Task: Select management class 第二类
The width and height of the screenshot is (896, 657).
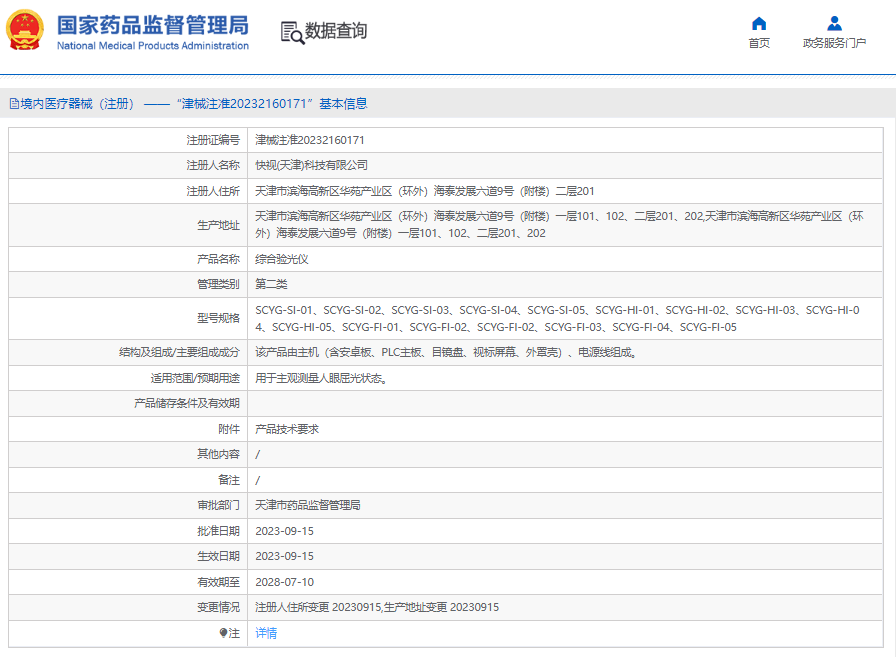Action: [271, 284]
